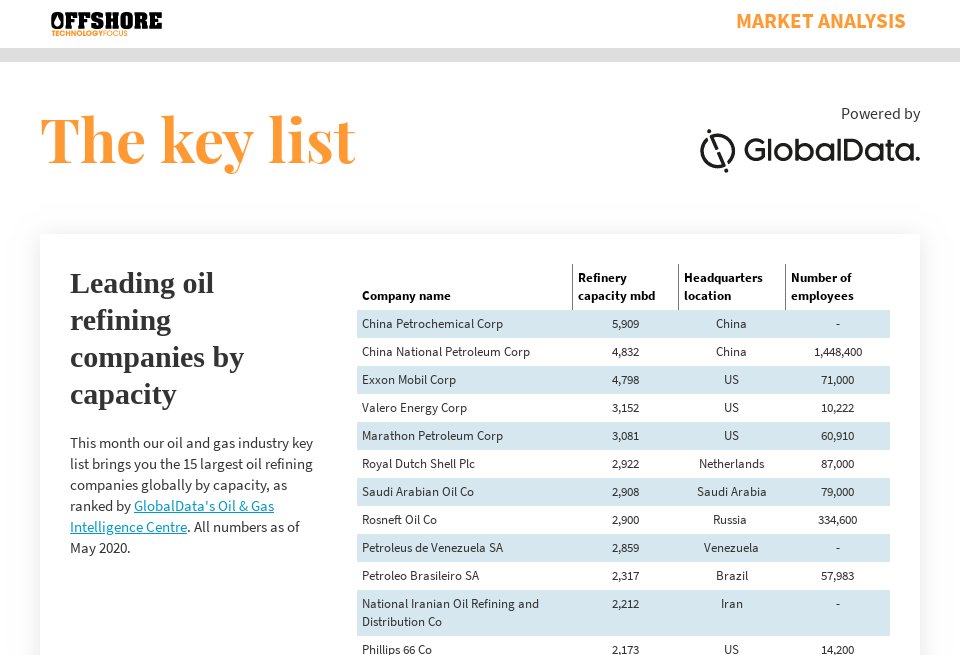
Task: Click the Offshore Technology Focus logo
Action: 106,23
